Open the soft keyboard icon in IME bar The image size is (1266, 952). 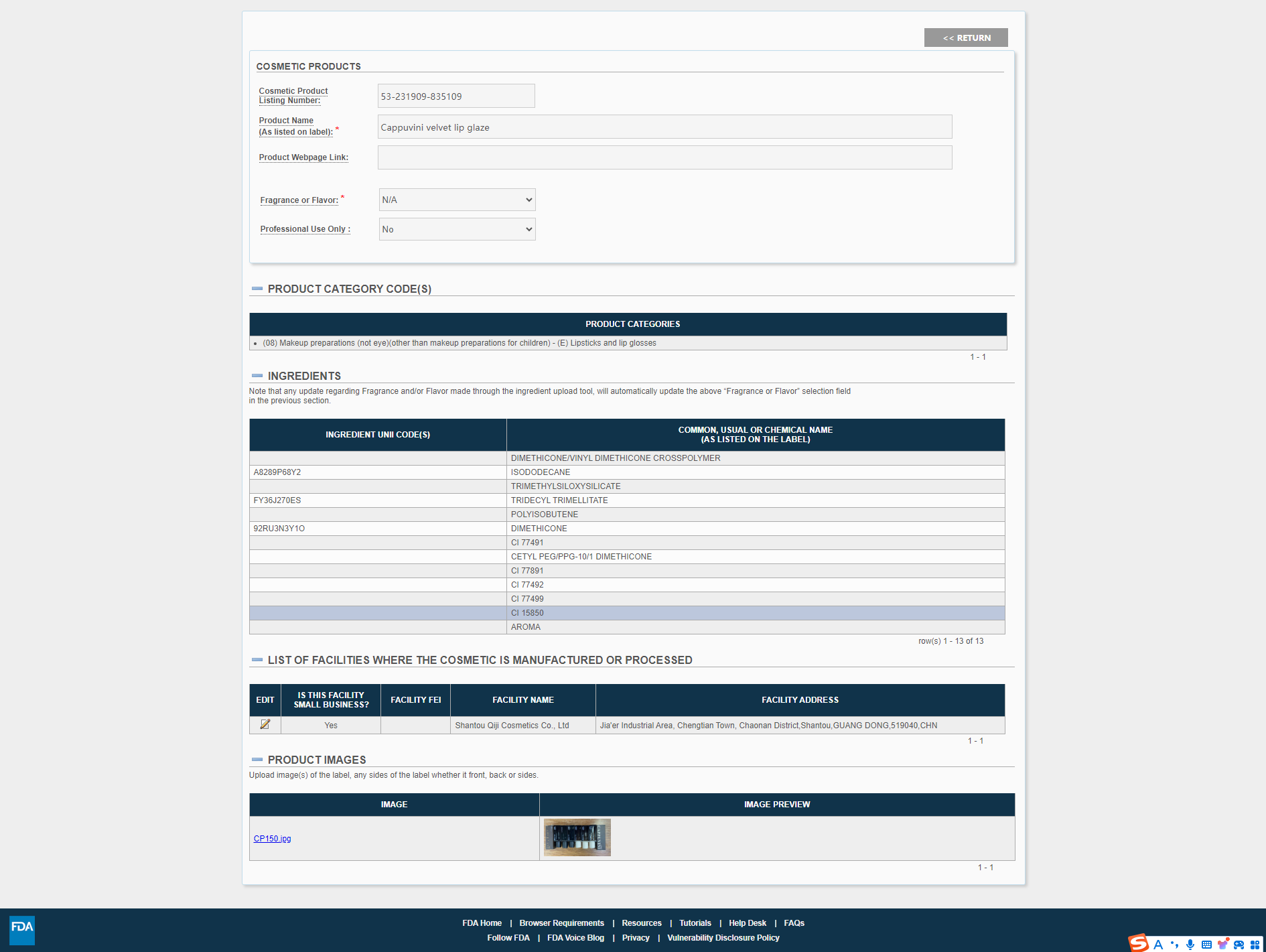tap(1206, 945)
